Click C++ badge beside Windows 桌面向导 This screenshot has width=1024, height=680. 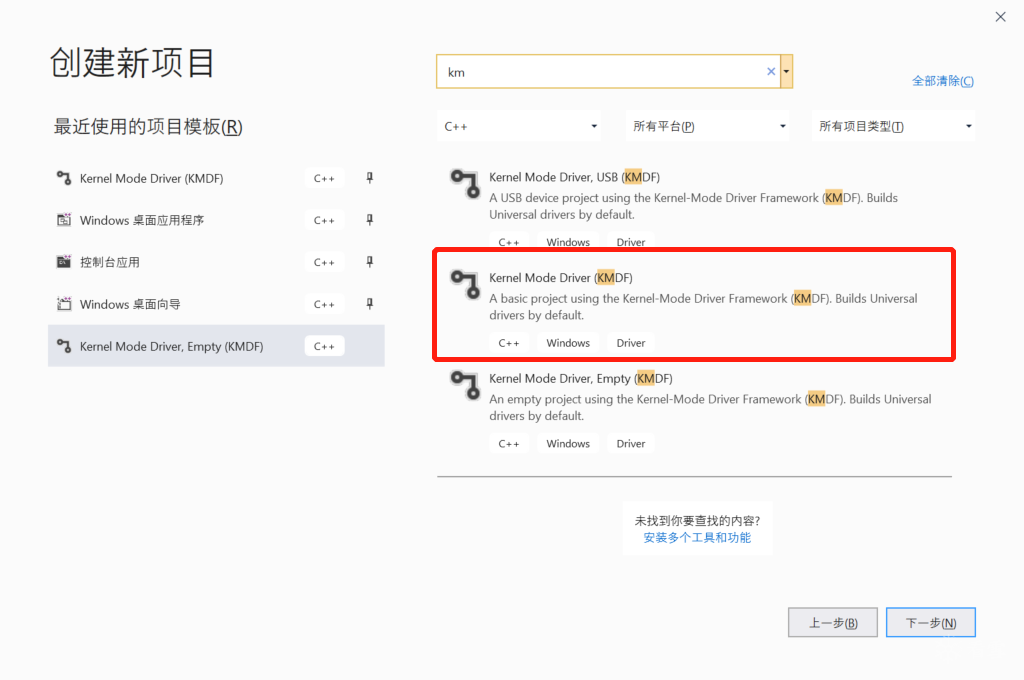pos(324,304)
